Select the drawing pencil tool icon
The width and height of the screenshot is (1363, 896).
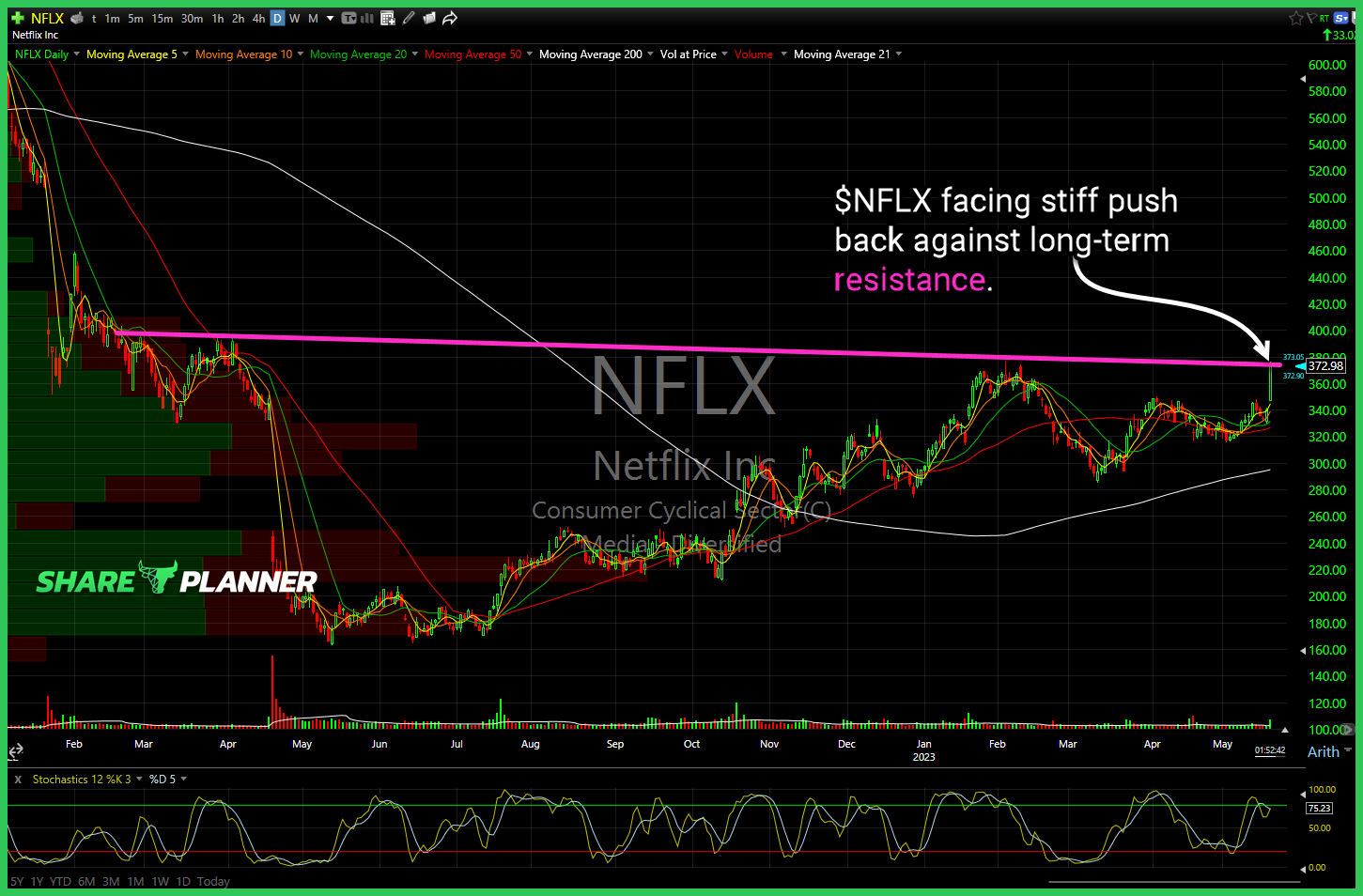coord(408,18)
